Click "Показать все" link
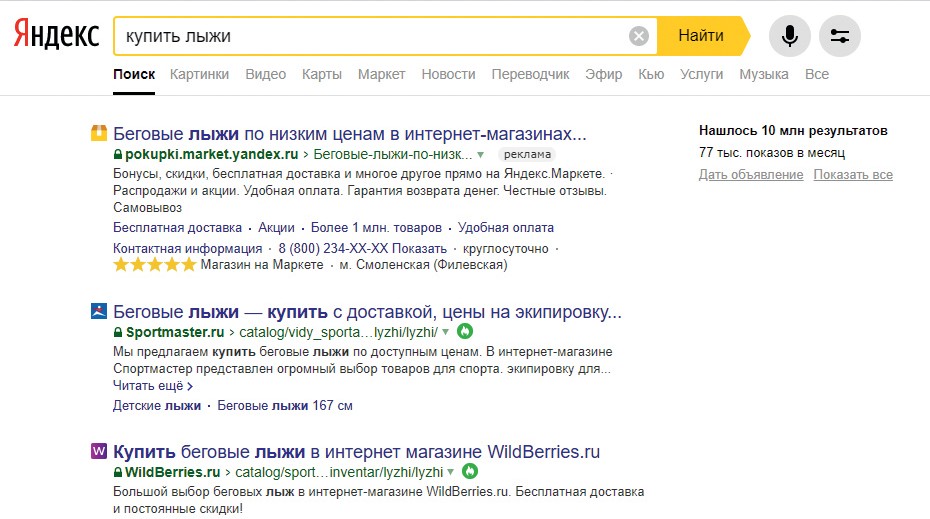 point(853,175)
